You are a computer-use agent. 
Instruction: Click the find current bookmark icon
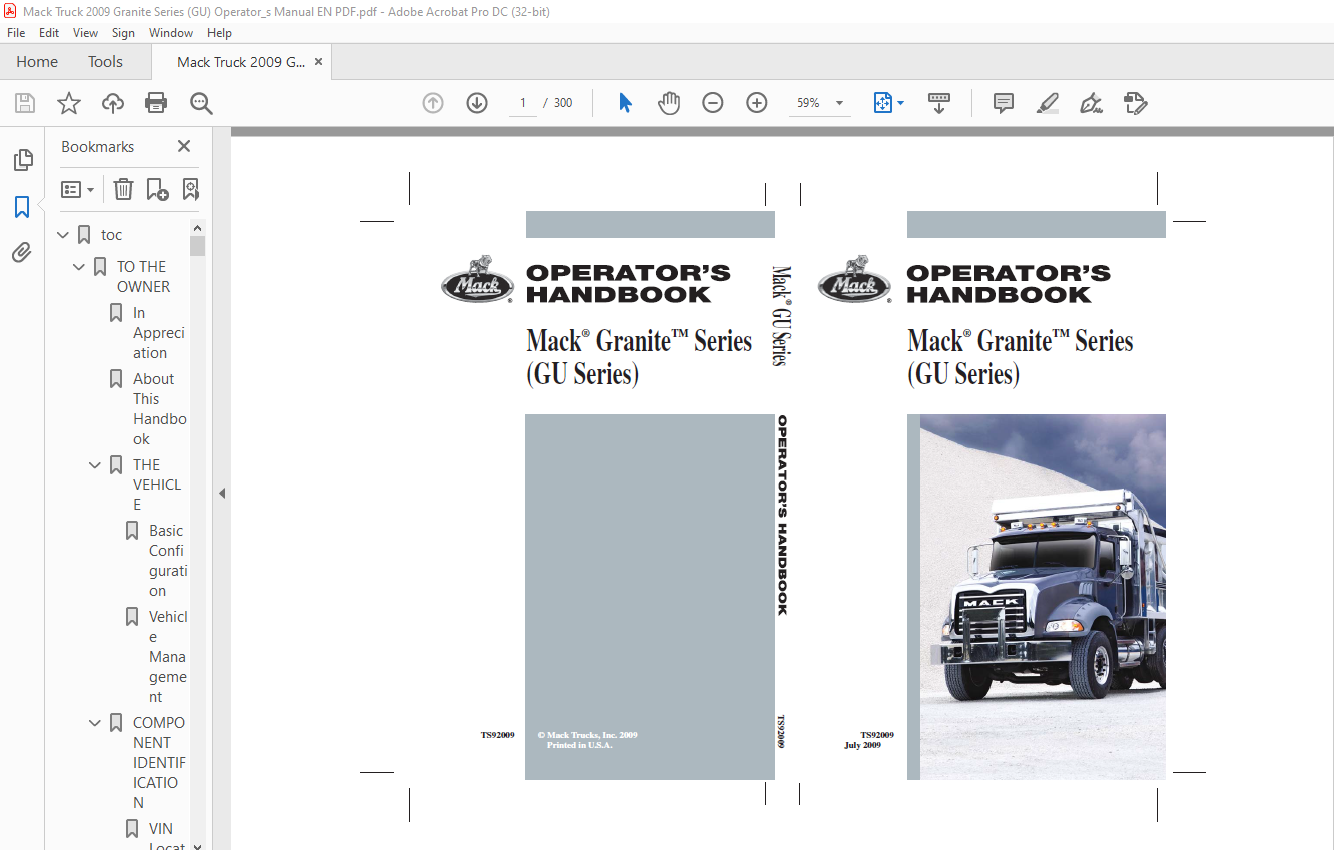click(190, 189)
